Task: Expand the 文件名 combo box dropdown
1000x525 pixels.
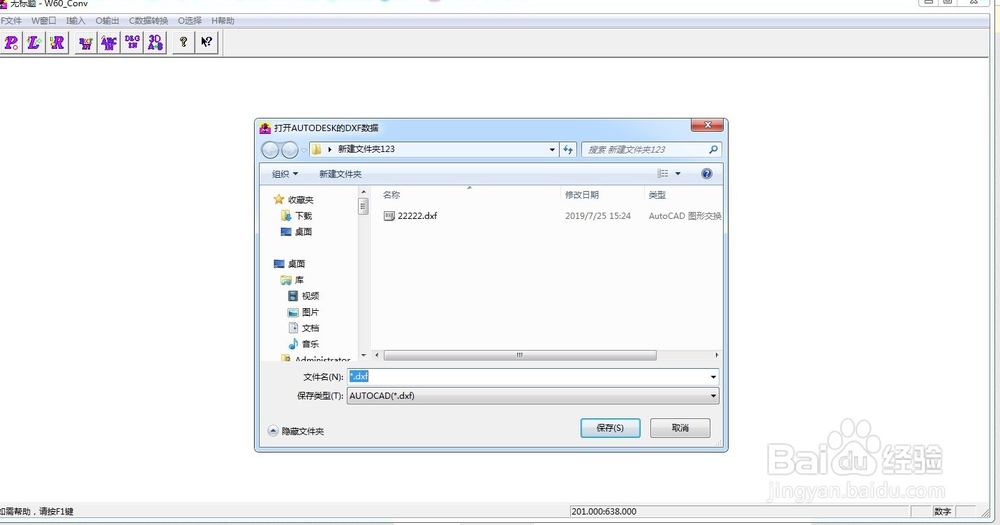Action: 713,377
